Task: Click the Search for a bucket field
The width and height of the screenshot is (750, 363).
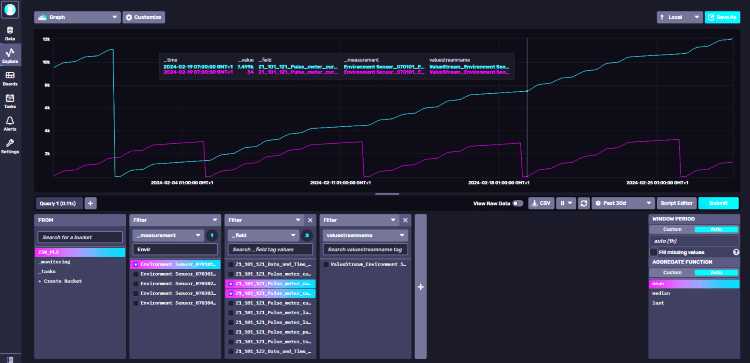Action: [80, 237]
